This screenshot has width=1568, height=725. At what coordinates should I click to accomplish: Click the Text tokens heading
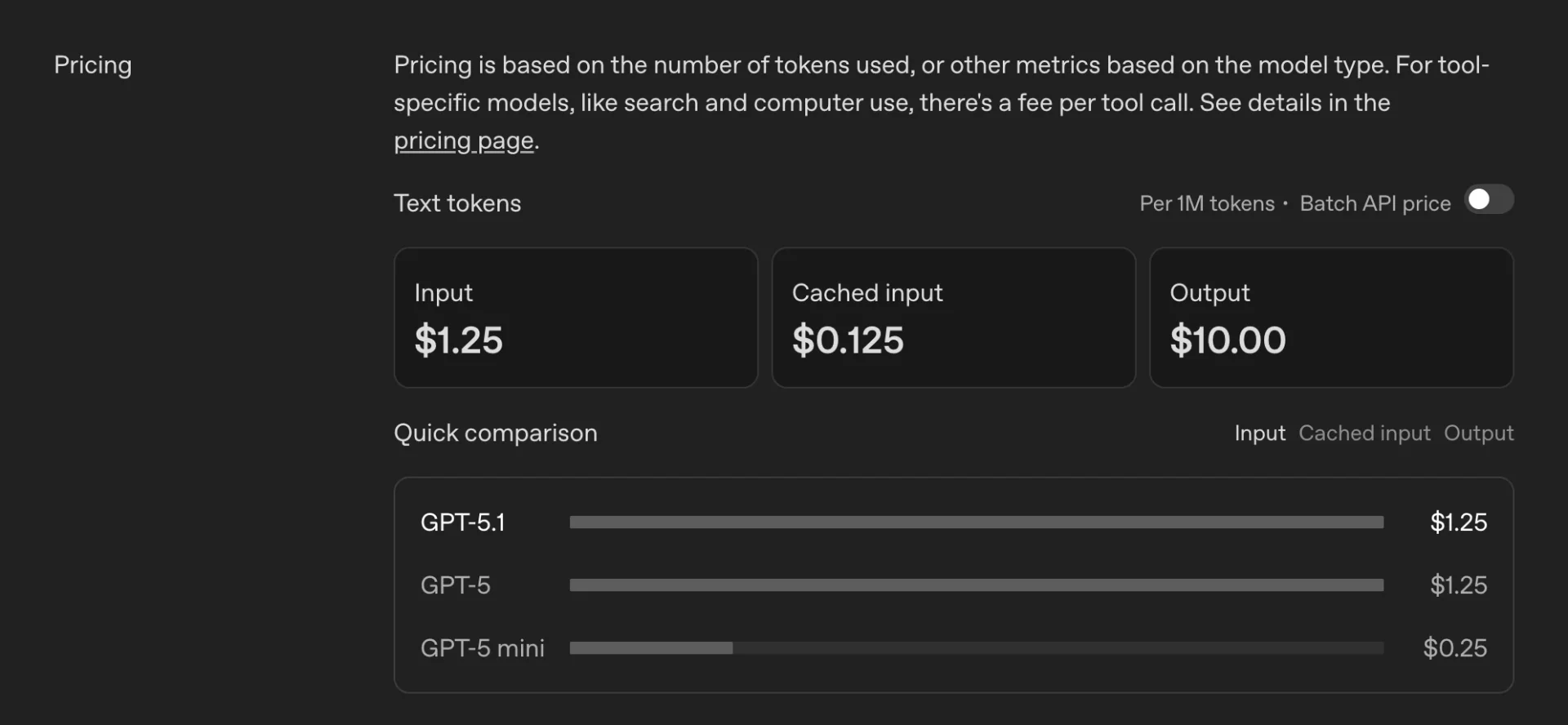[x=457, y=203]
